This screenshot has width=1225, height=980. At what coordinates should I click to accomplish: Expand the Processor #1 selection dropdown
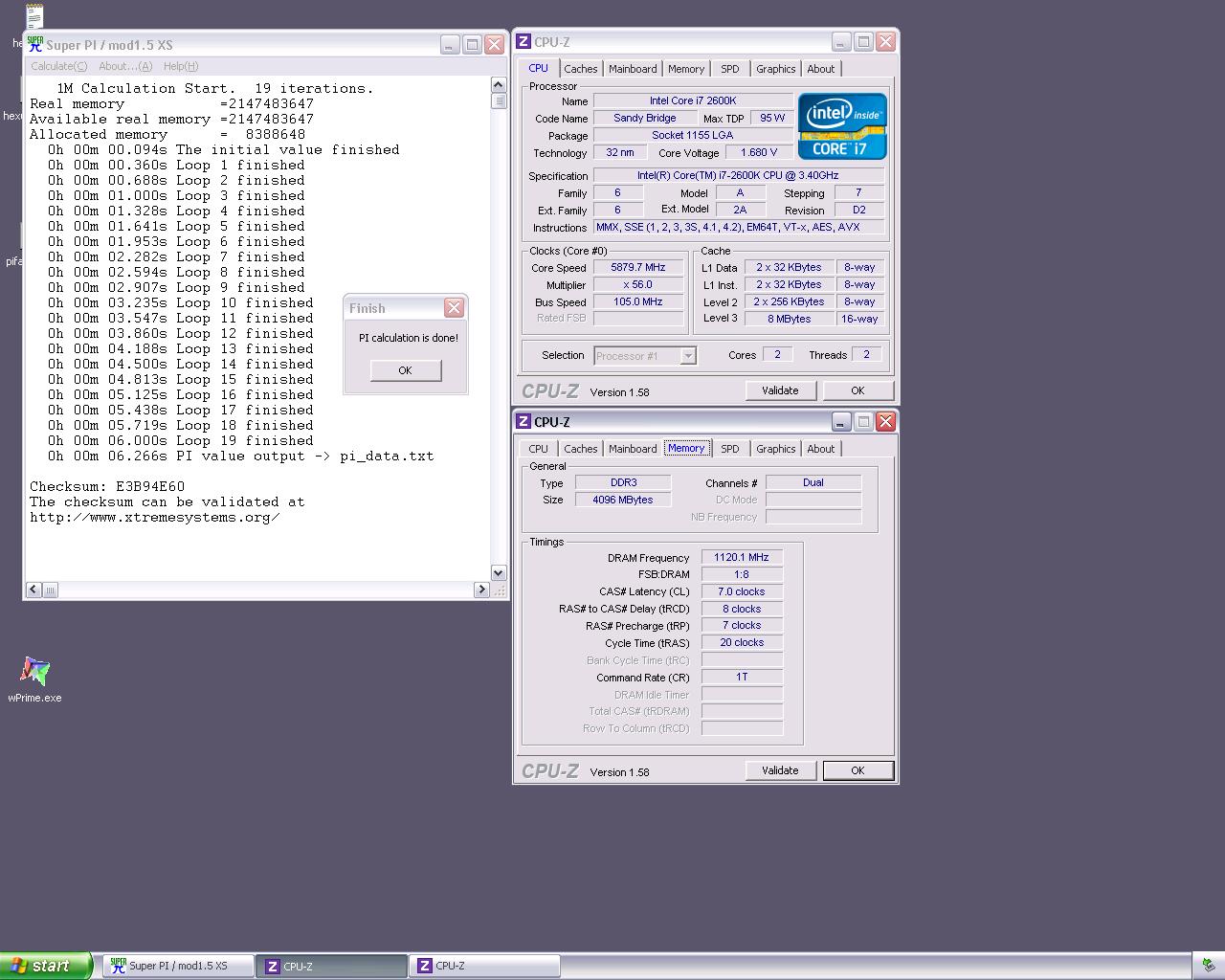687,356
